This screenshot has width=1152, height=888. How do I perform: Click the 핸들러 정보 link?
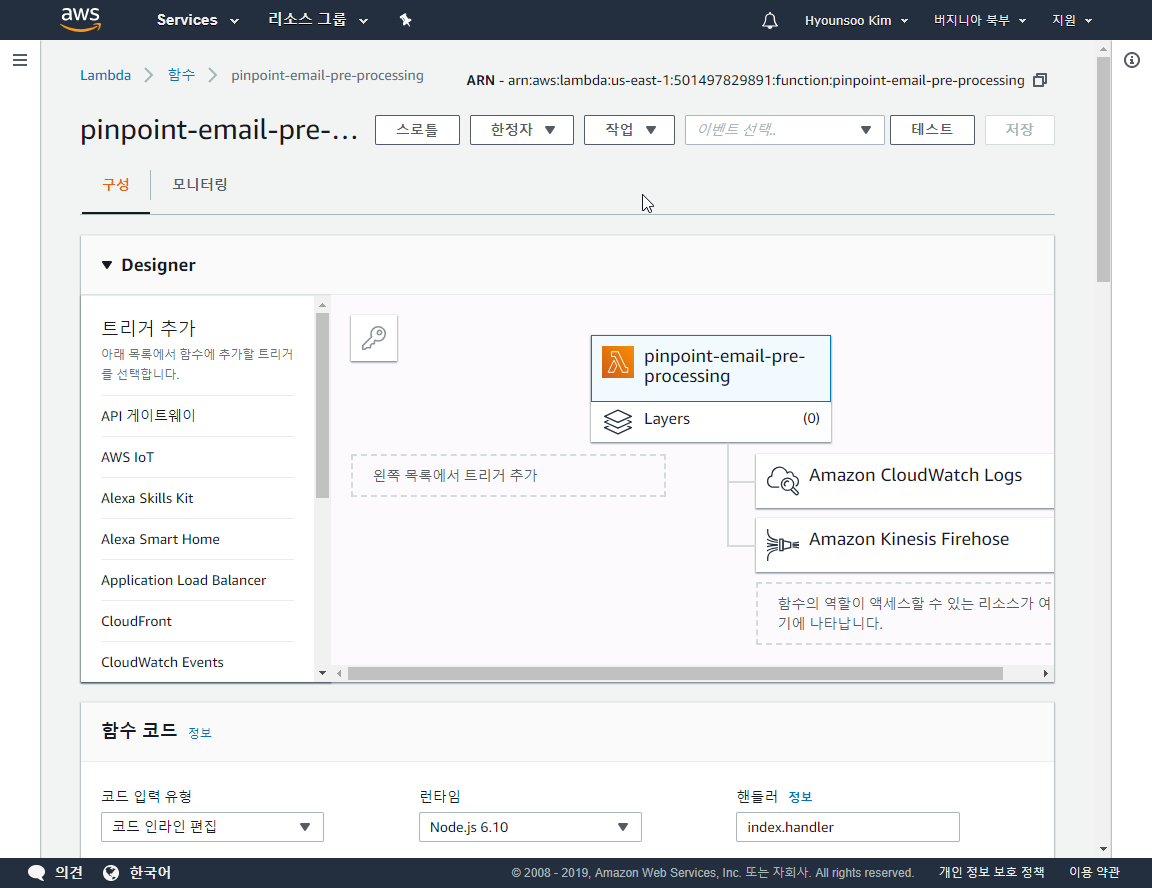coord(800,797)
